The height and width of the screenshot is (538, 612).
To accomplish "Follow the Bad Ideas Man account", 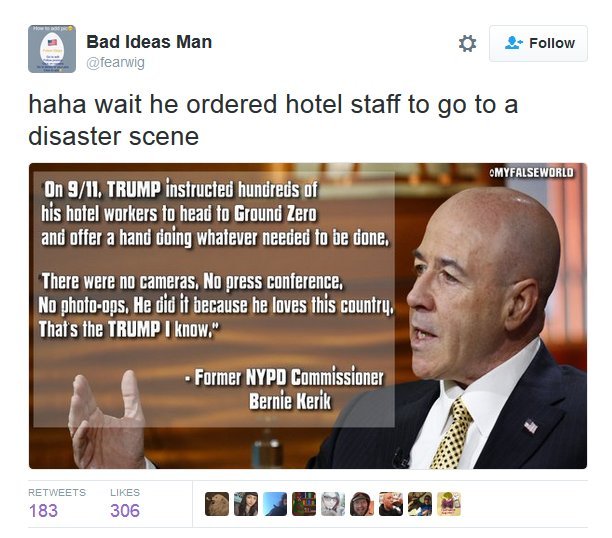I will pyautogui.click(x=538, y=43).
